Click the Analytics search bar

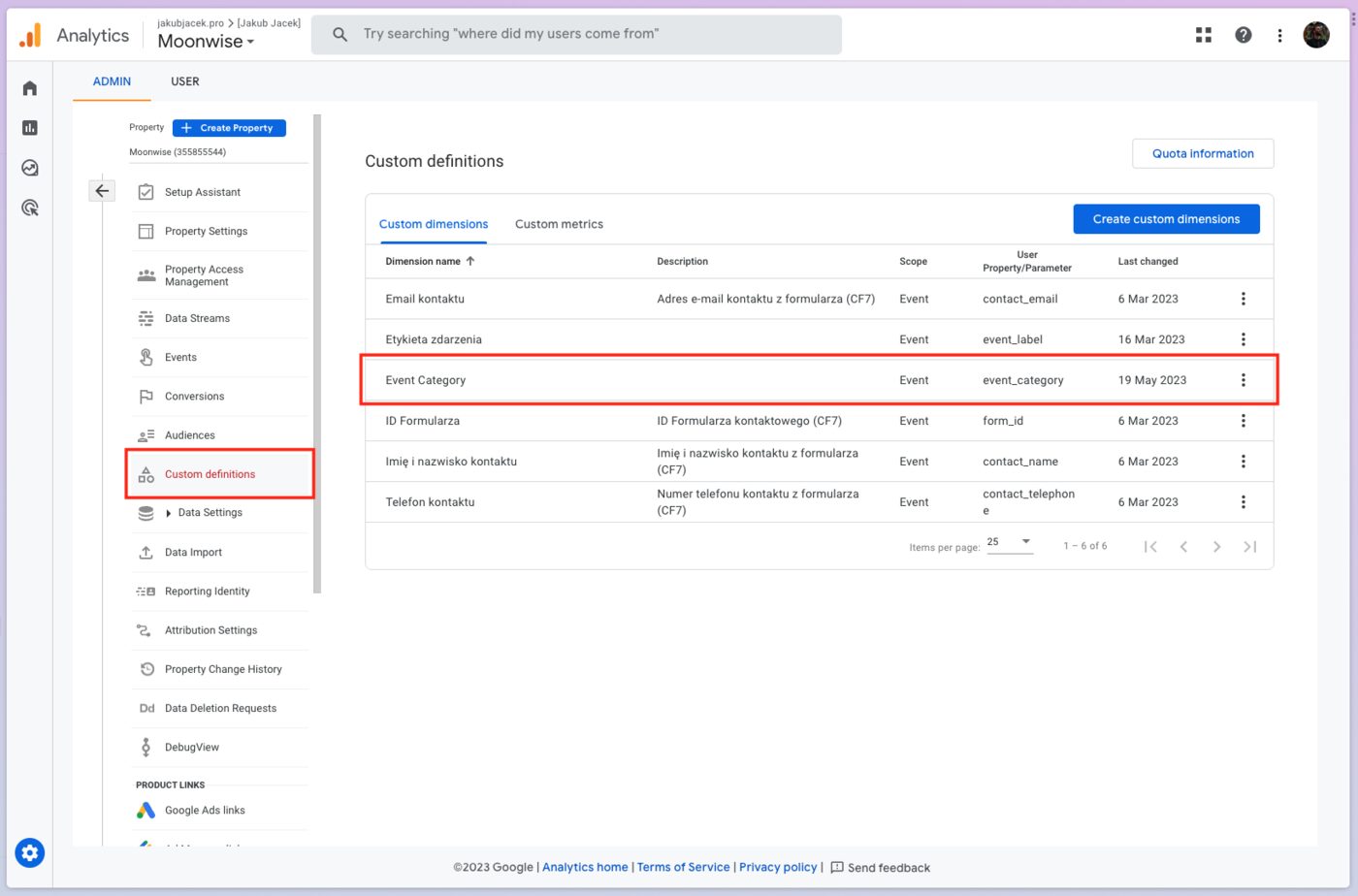coord(576,34)
